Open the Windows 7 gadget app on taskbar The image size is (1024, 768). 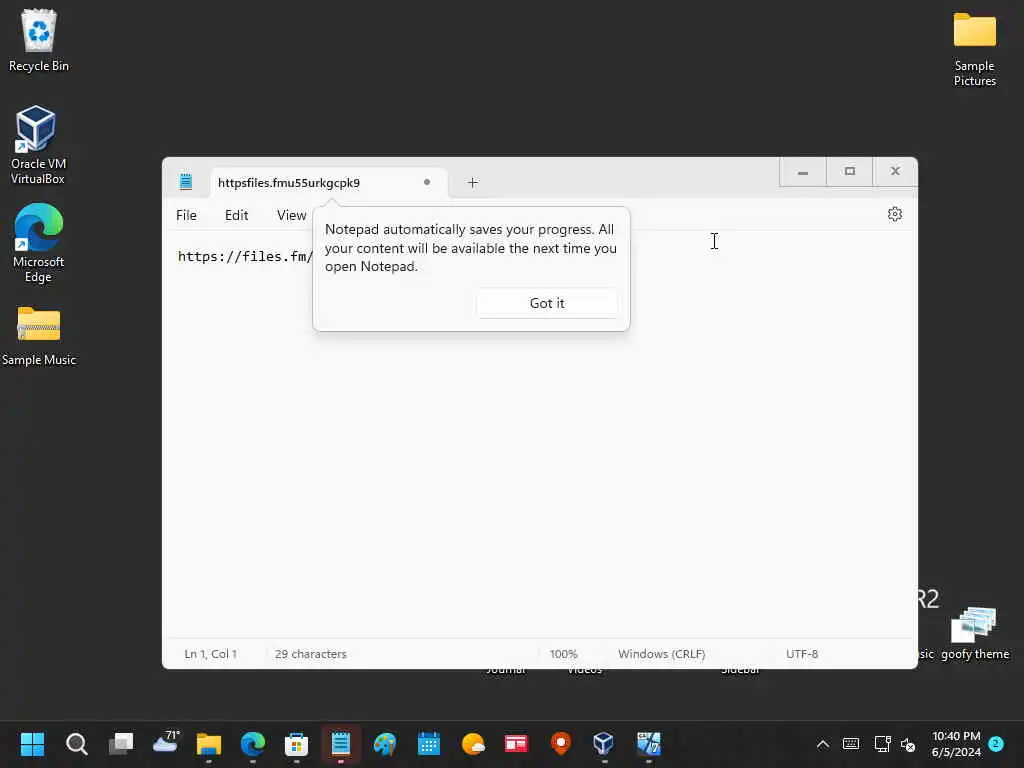click(648, 743)
